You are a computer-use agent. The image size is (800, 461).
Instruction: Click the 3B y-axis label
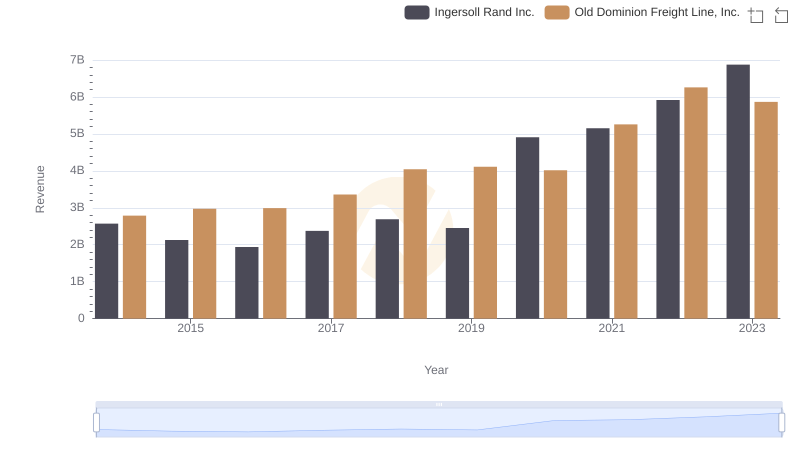[77, 208]
